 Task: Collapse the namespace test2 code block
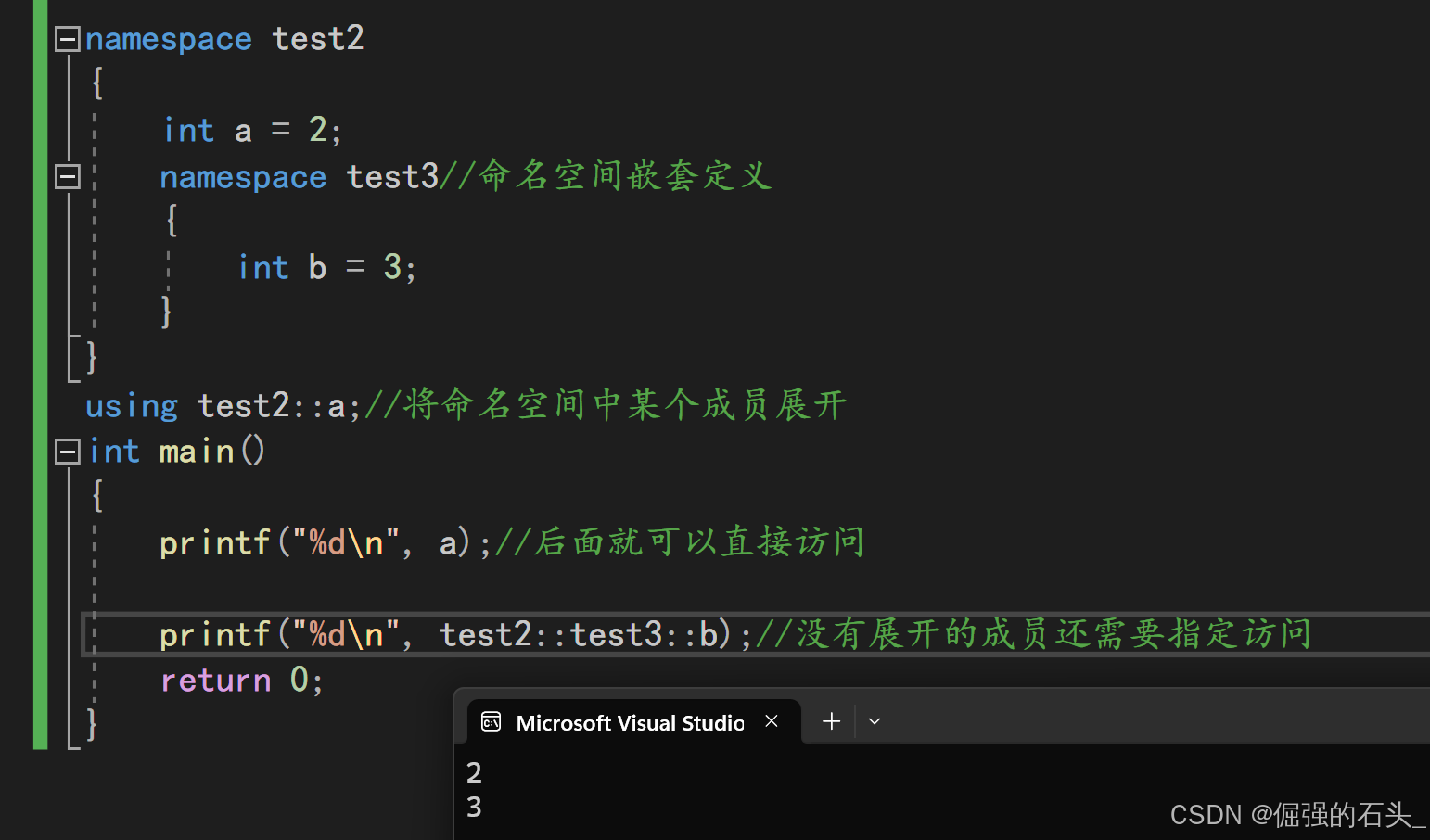click(67, 39)
